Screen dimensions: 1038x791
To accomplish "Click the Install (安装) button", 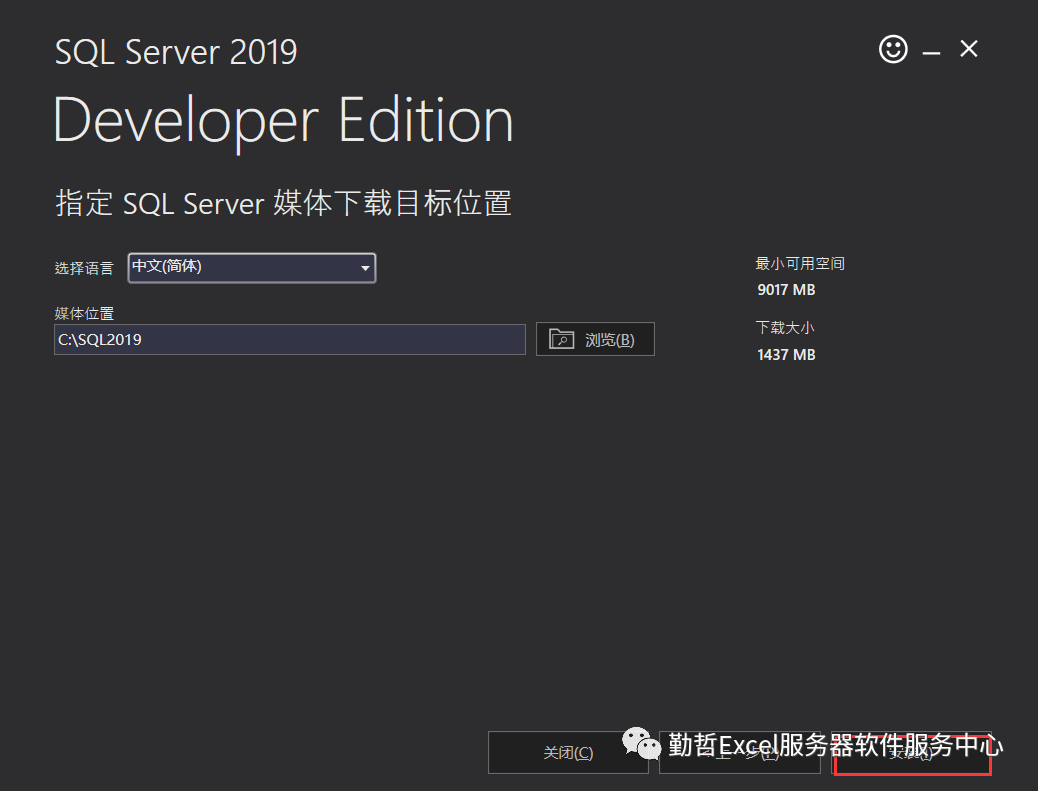I will (912, 753).
